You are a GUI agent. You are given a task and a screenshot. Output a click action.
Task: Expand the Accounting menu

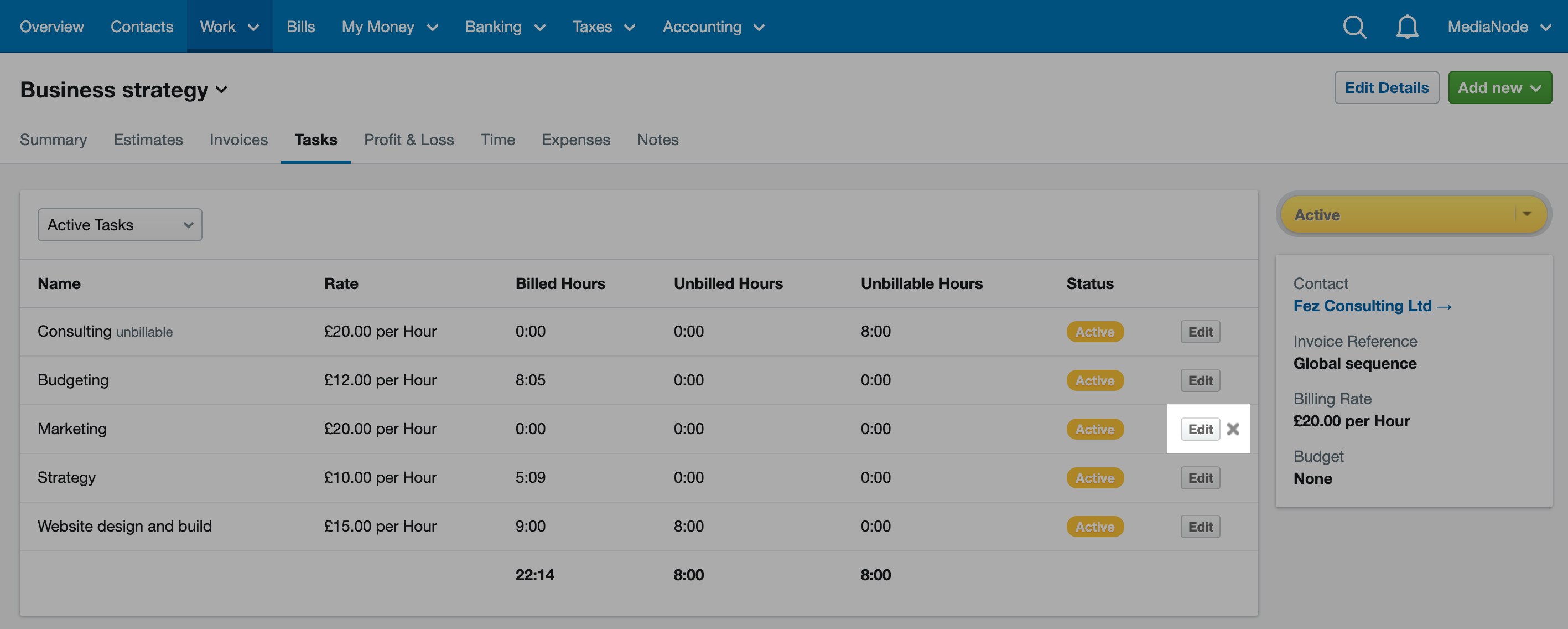click(713, 27)
